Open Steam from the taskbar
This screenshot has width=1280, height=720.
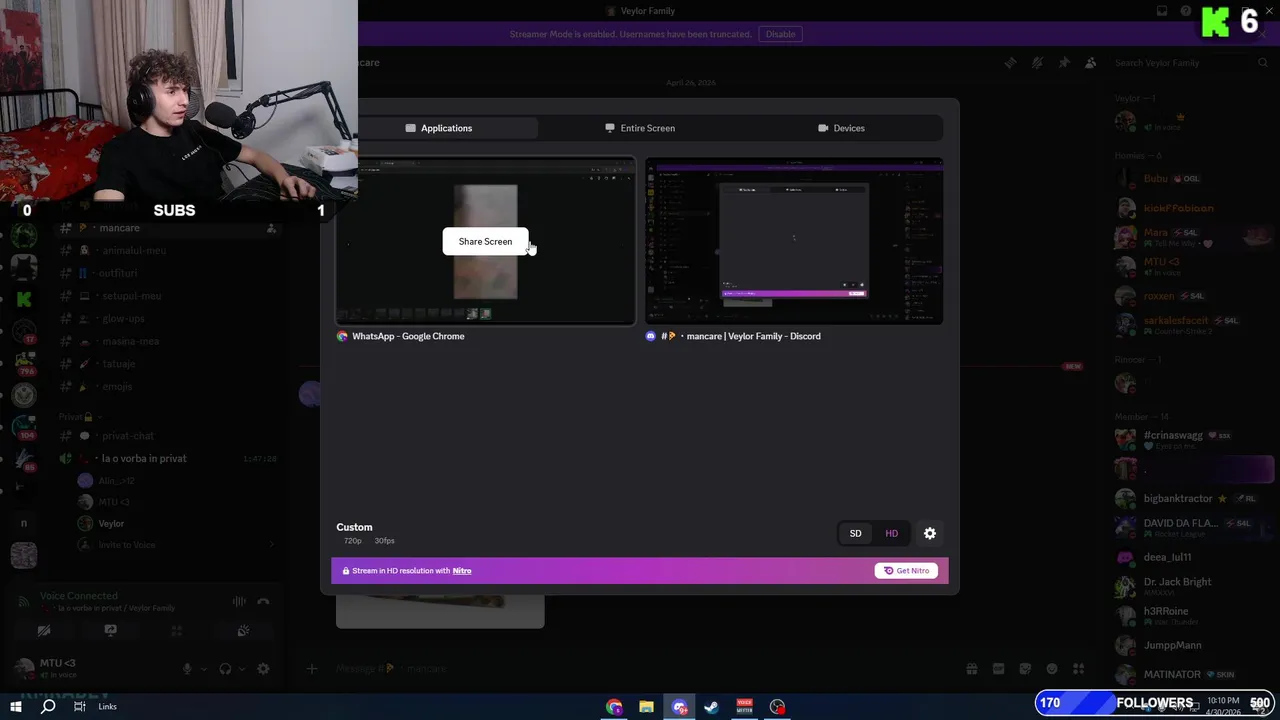tap(711, 707)
